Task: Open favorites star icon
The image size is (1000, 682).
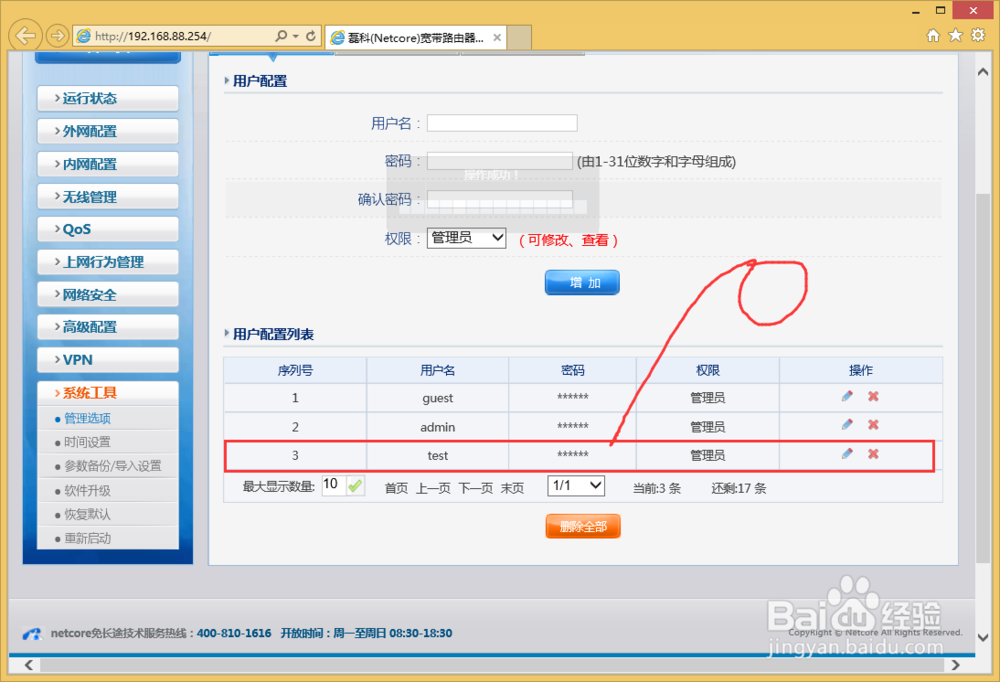Action: pyautogui.click(x=955, y=35)
